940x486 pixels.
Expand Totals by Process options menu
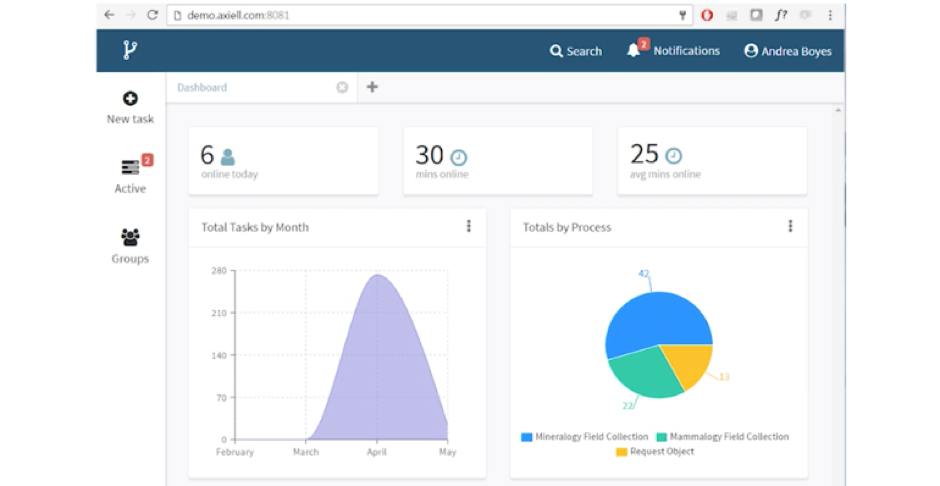[x=790, y=227]
